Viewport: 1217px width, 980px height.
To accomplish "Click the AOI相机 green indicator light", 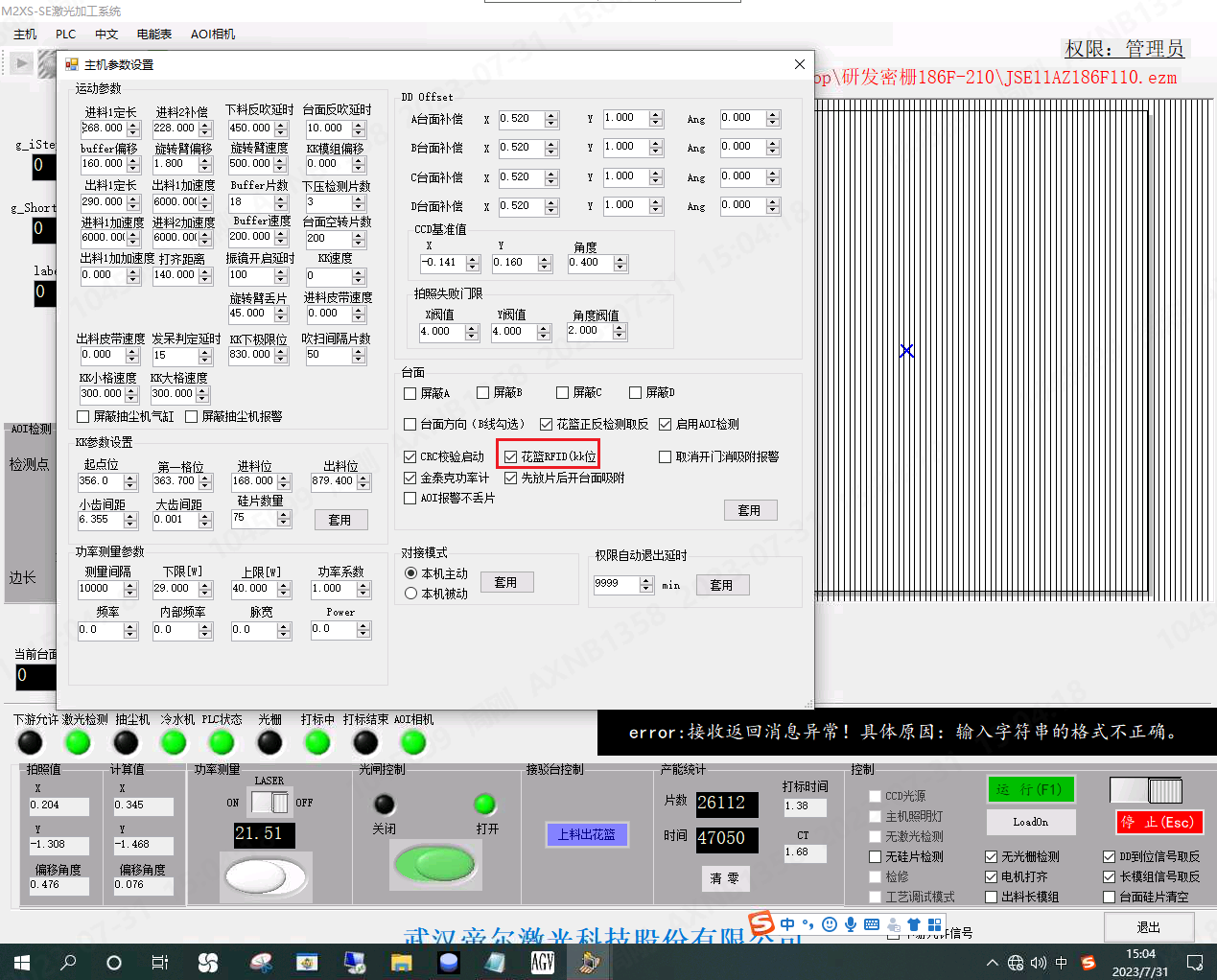I will click(x=413, y=742).
